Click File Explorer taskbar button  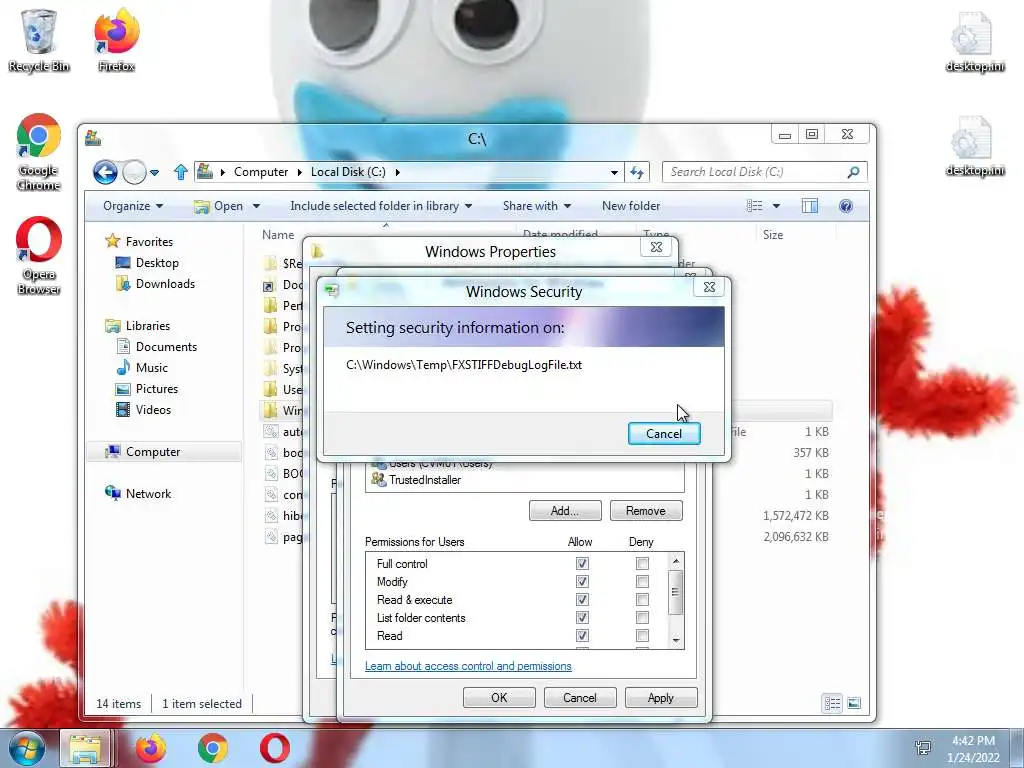(x=86, y=748)
